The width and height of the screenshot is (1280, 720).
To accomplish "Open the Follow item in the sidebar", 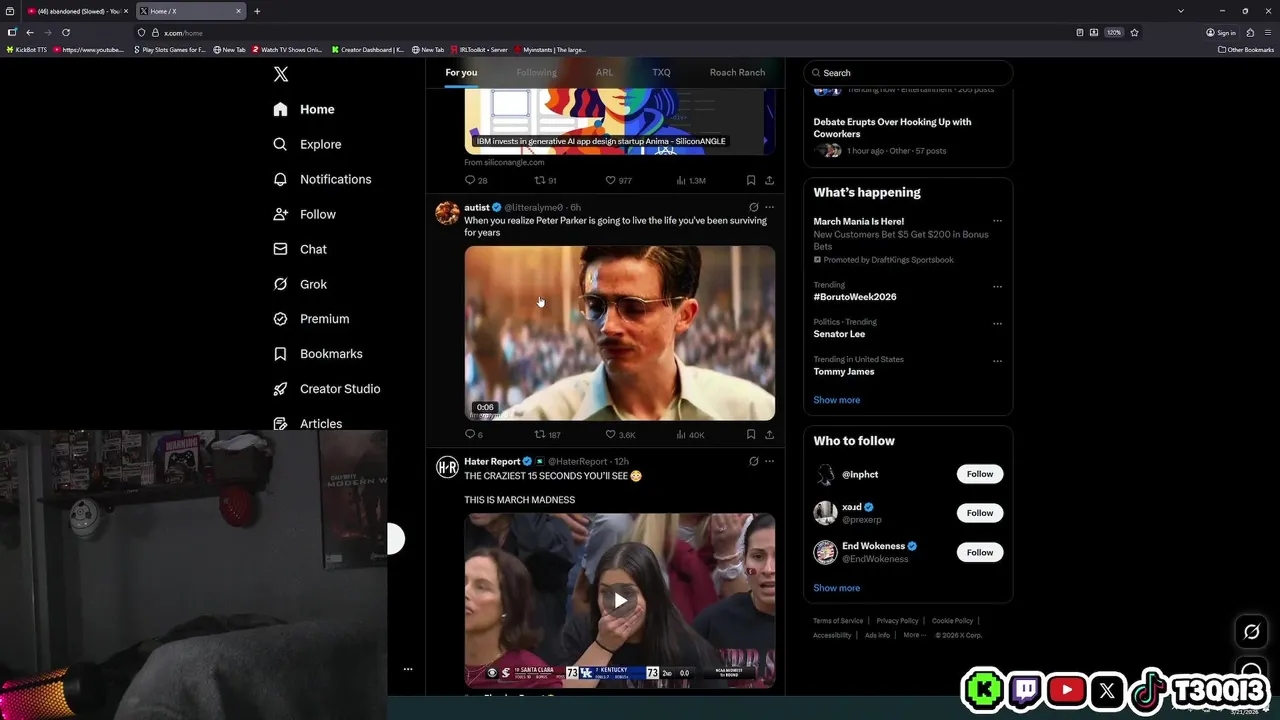I will coord(304,214).
